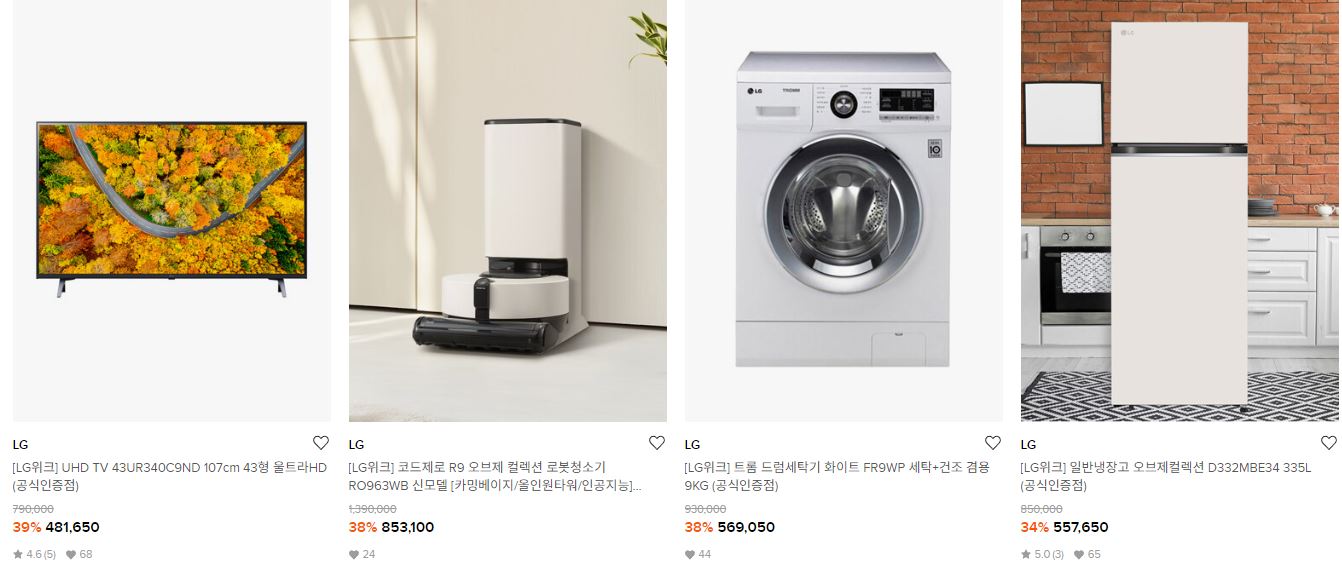Image resolution: width=1342 pixels, height=569 pixels.
Task: View the beige refrigerator product image
Action: click(x=1179, y=211)
